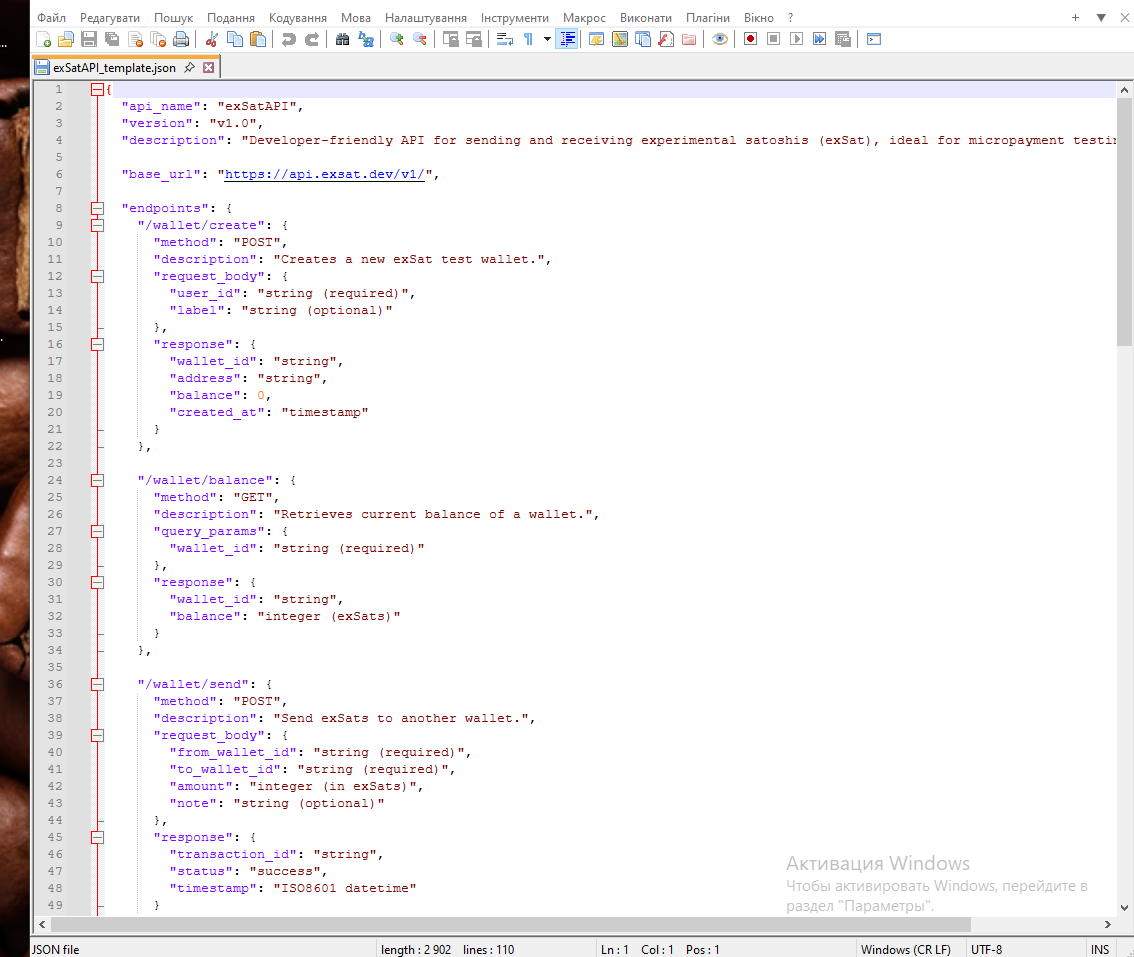Open Folder as Workspace icon
Screen dimensions: 1134x957
[x=689, y=39]
